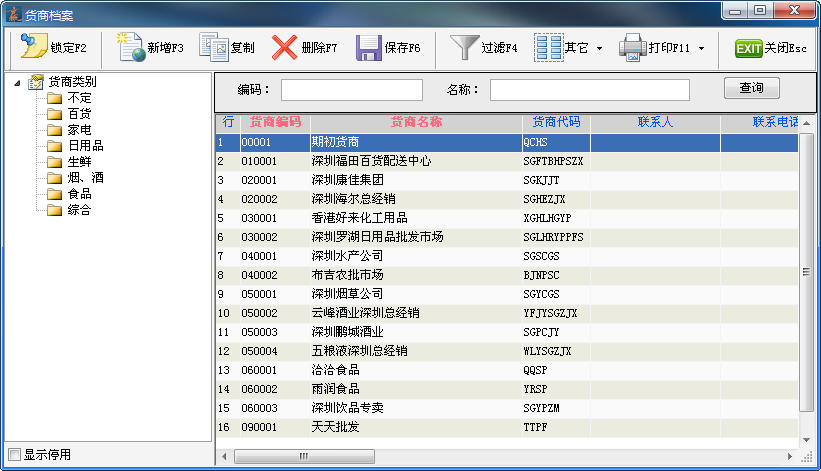
Task: Click the red delete (删除F7) icon
Action: click(285, 47)
